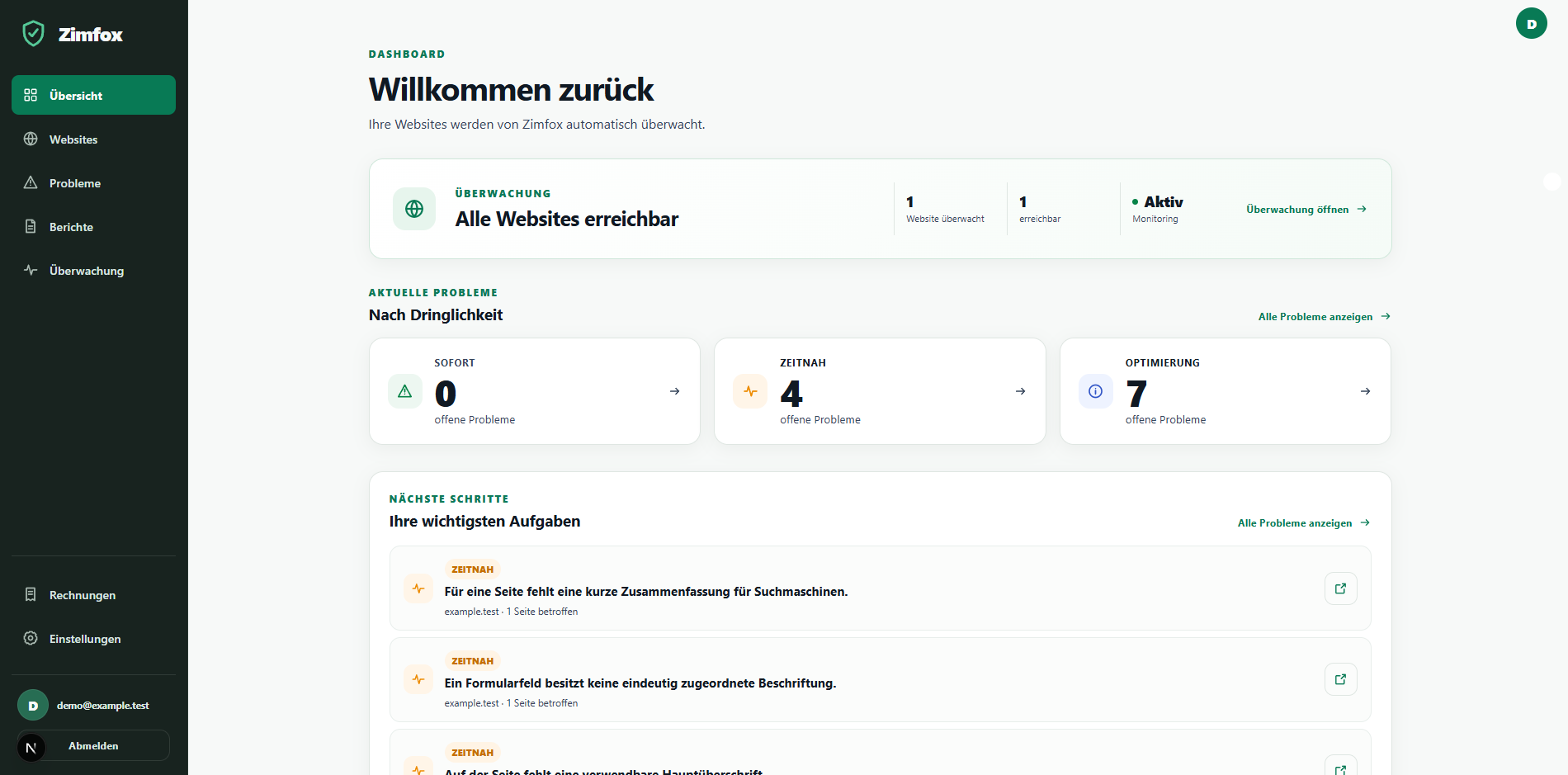Click the info icon in Optimierung card
The width and height of the screenshot is (1568, 775).
coord(1096,391)
